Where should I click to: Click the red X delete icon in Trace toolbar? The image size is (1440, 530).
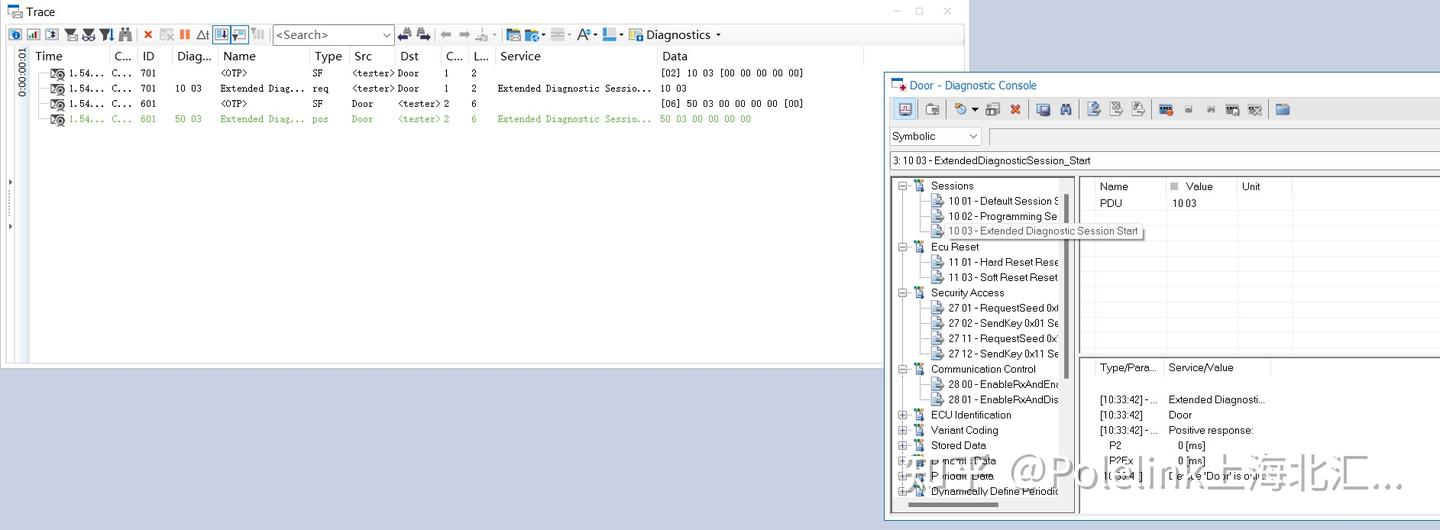(x=148, y=35)
